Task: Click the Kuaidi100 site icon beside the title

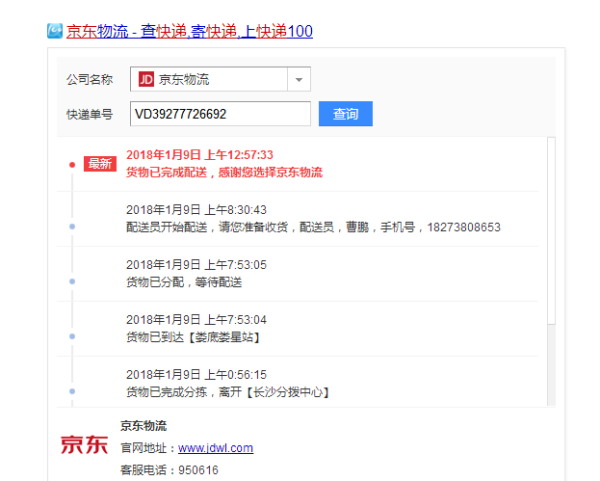Action: tap(55, 31)
